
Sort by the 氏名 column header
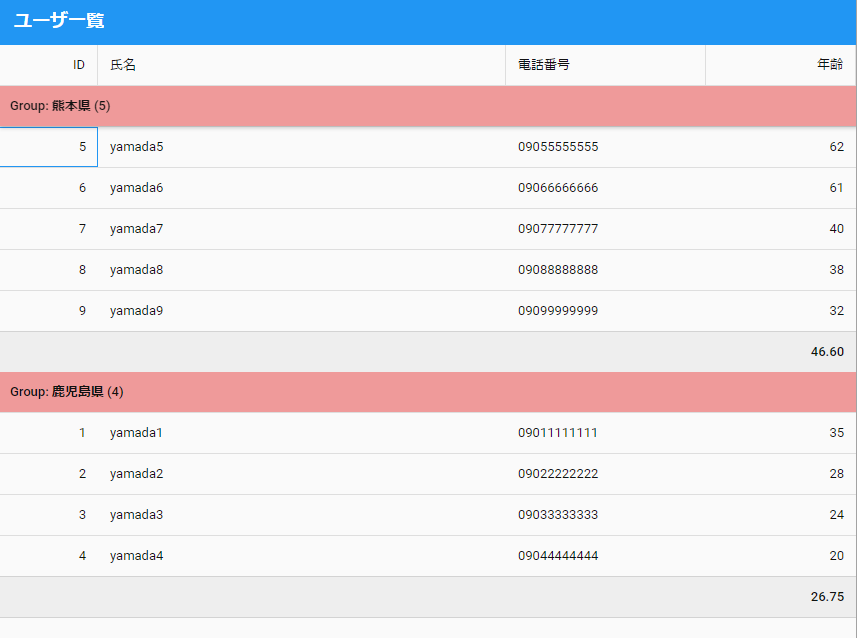tap(301, 65)
